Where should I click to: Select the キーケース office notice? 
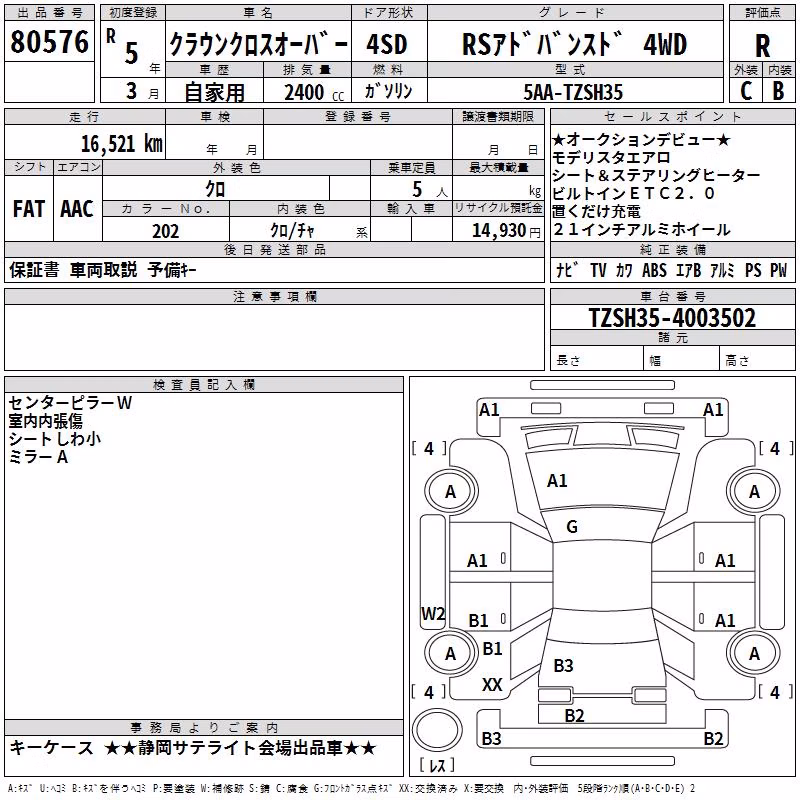pos(52,748)
